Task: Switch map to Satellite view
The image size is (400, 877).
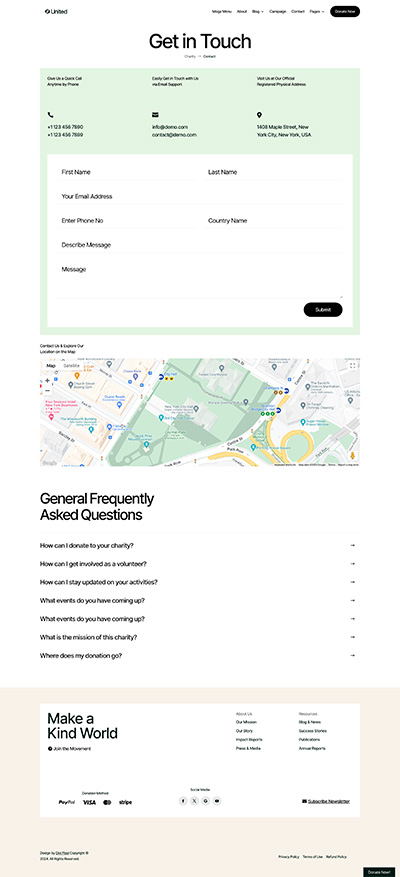Action: click(x=71, y=366)
